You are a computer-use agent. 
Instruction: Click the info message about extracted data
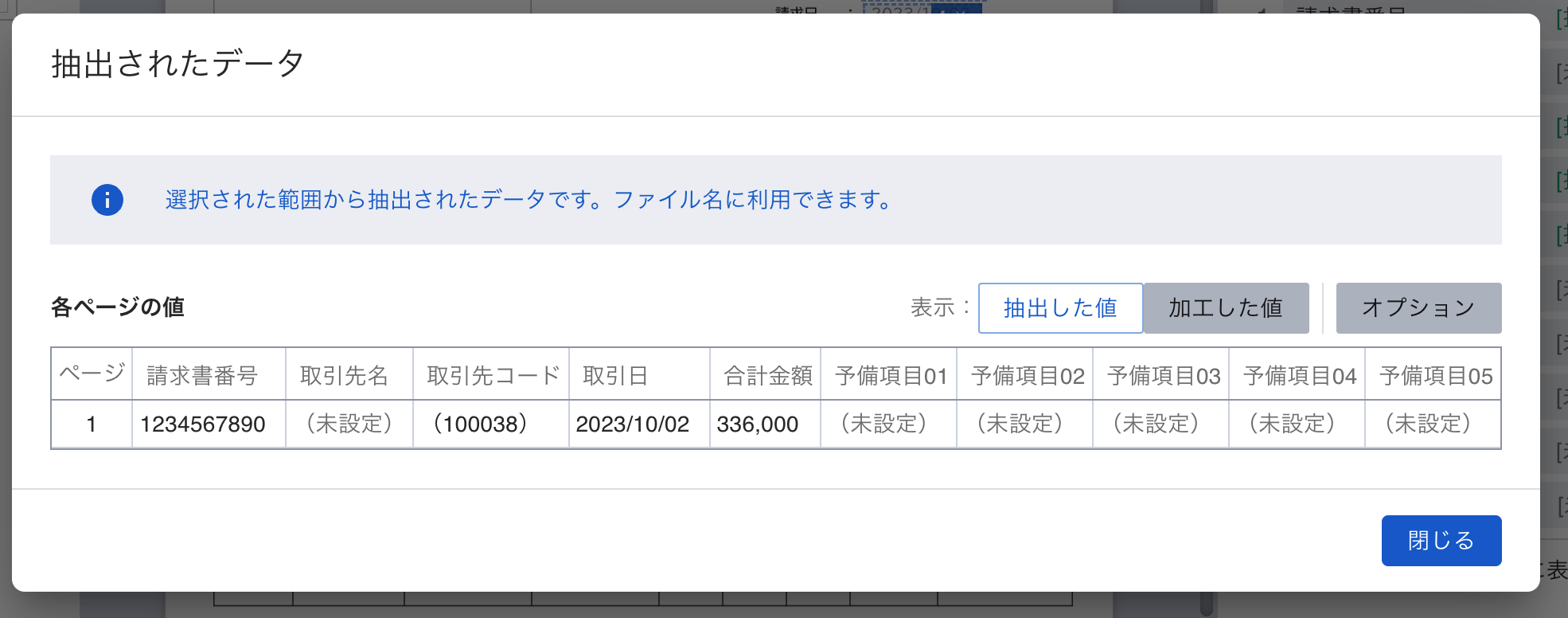pos(529,200)
